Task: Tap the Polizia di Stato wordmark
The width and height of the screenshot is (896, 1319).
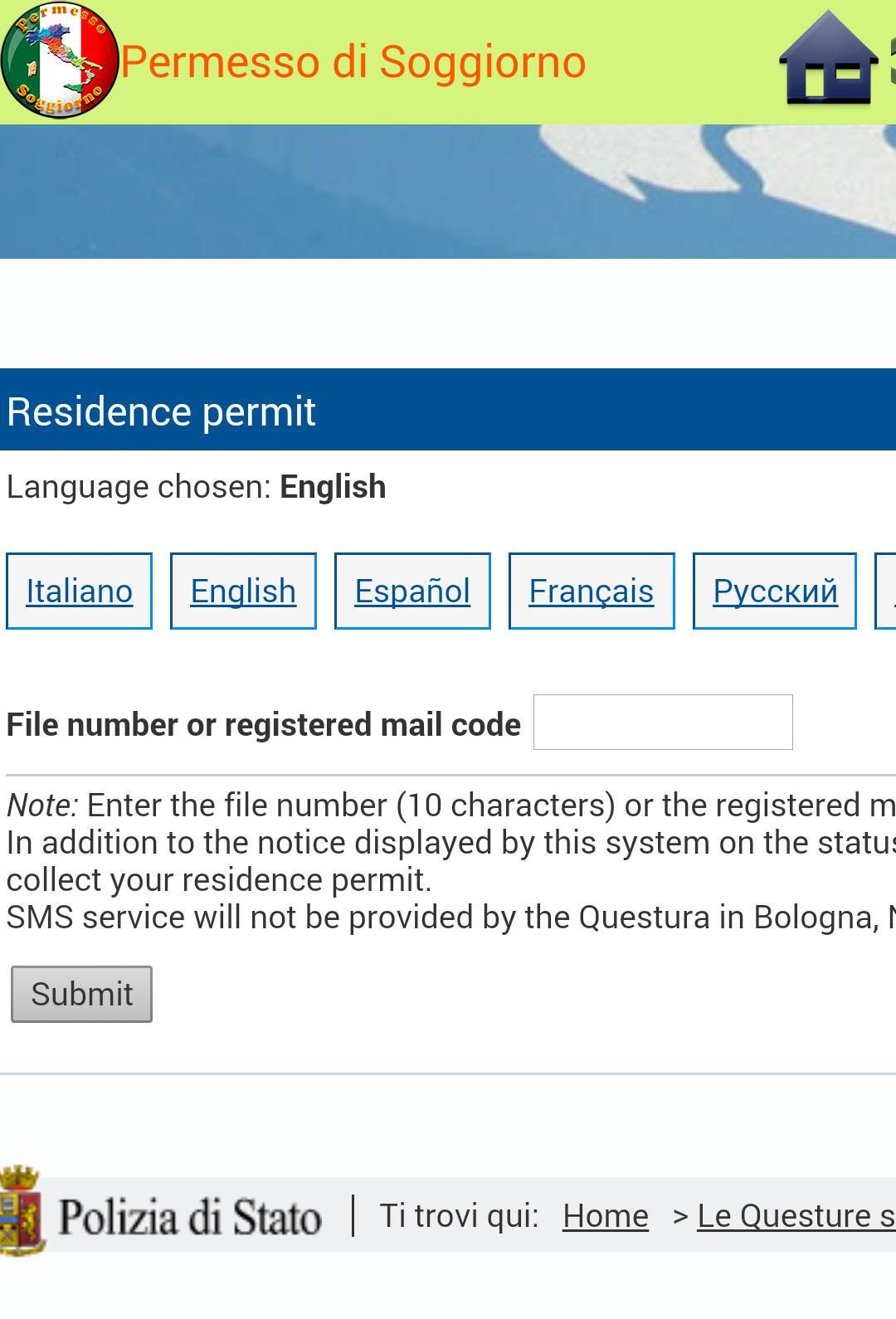Action: tap(190, 1217)
